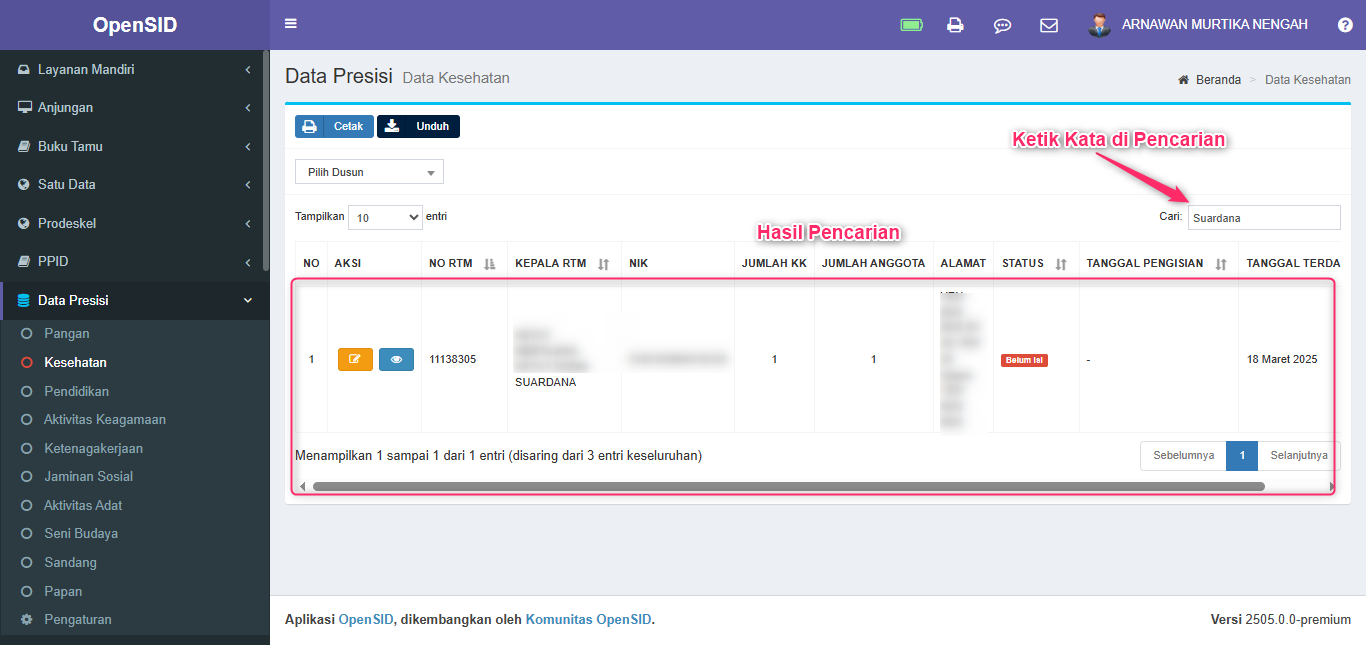The image size is (1366, 645).
Task: Toggle the sidebar hamburger menu icon
Action: pos(290,24)
